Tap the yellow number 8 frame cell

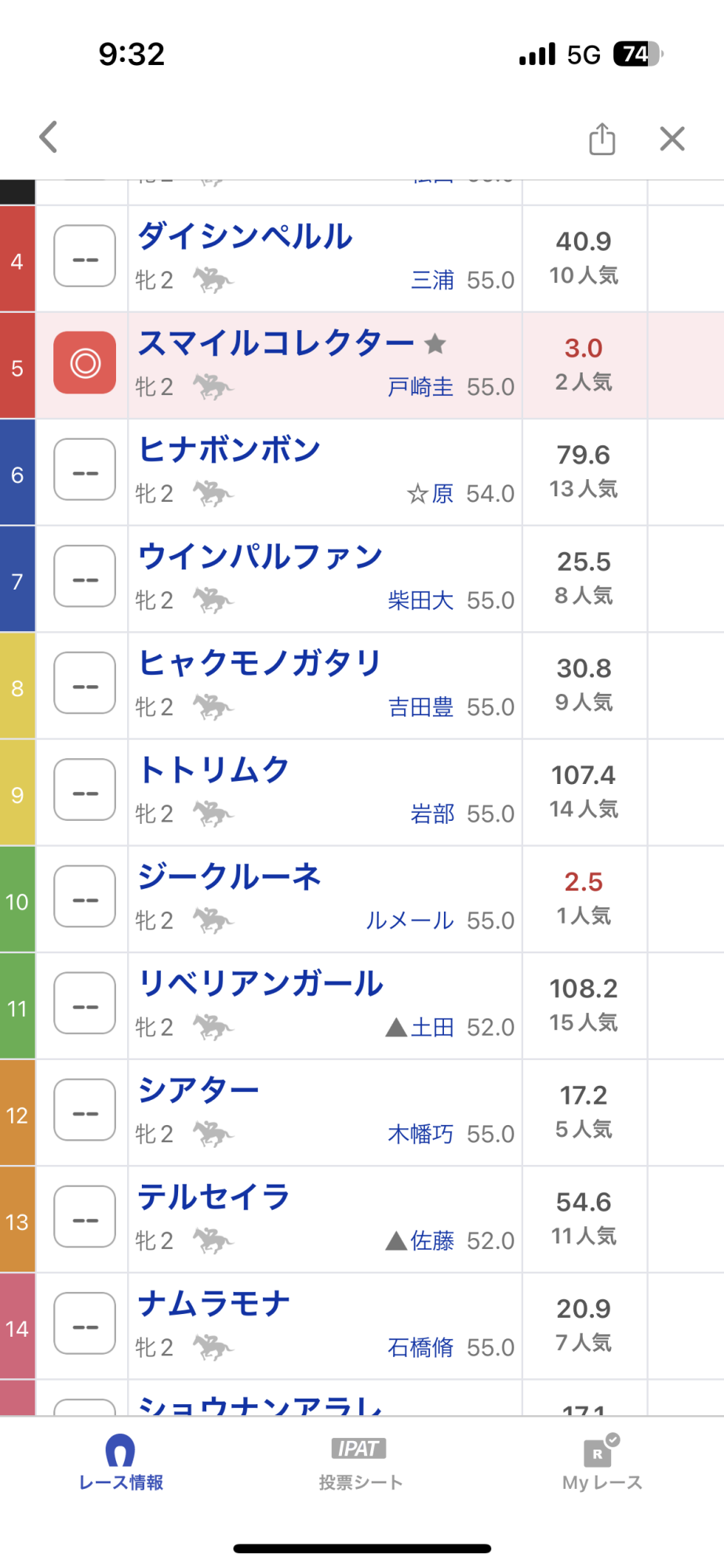17,688
